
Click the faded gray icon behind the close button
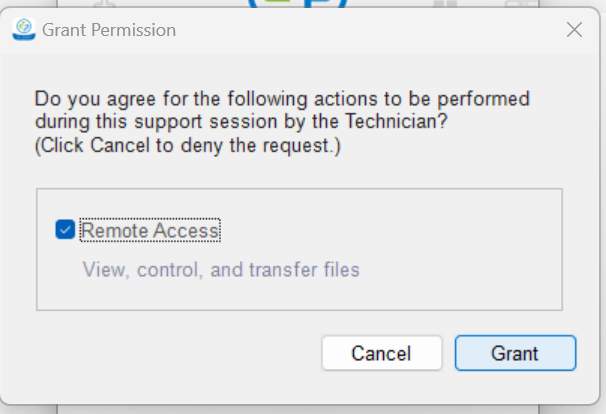point(521,4)
